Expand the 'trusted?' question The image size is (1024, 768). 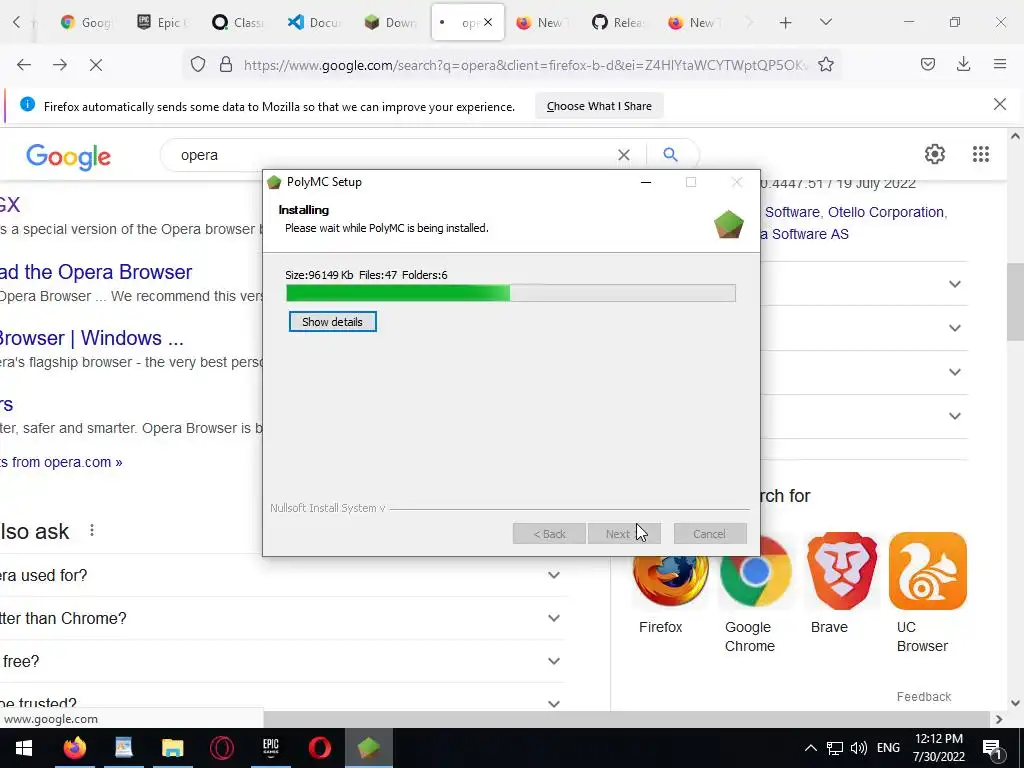coord(281,703)
